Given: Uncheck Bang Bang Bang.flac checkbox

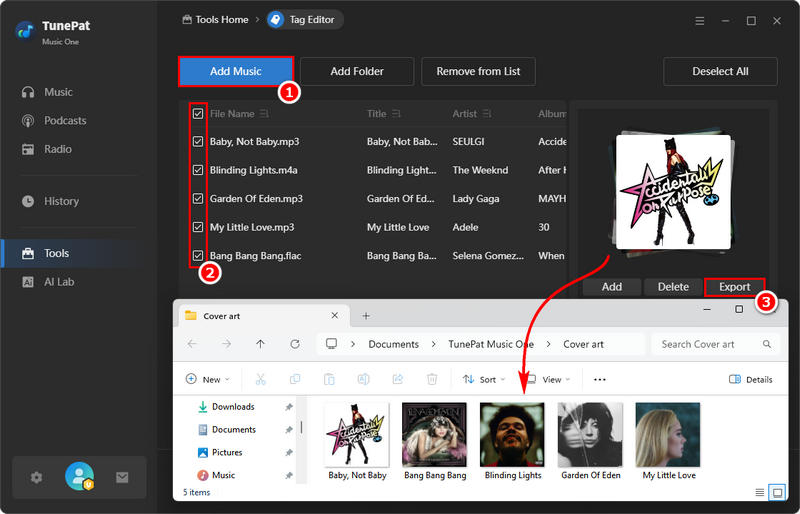Looking at the screenshot, I should (x=198, y=255).
